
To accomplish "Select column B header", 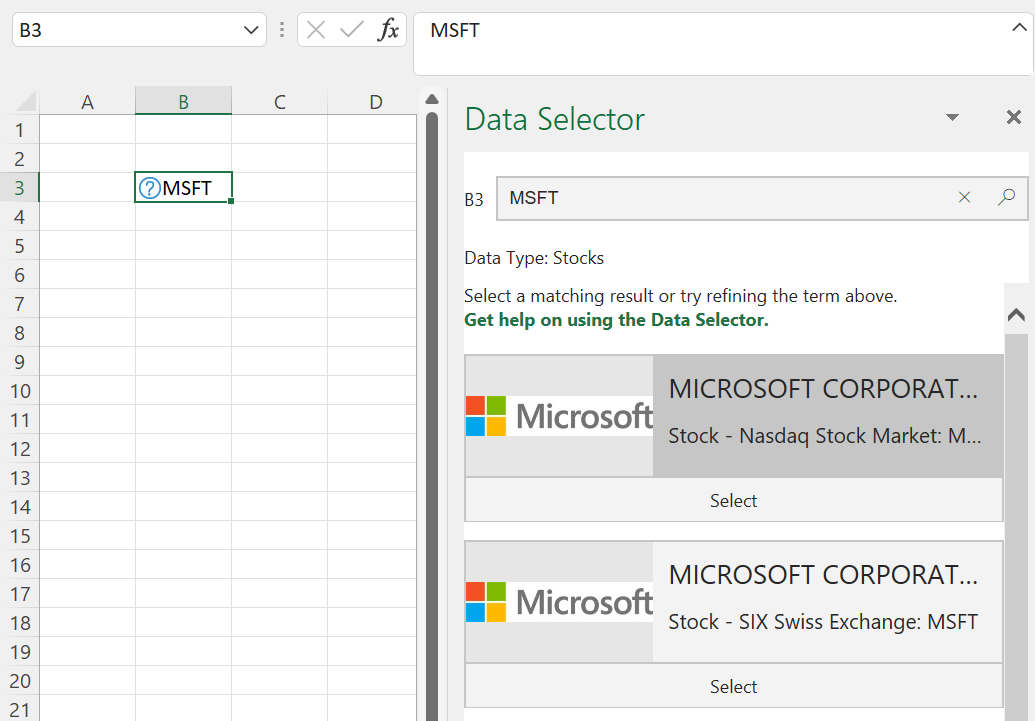I will [x=184, y=102].
